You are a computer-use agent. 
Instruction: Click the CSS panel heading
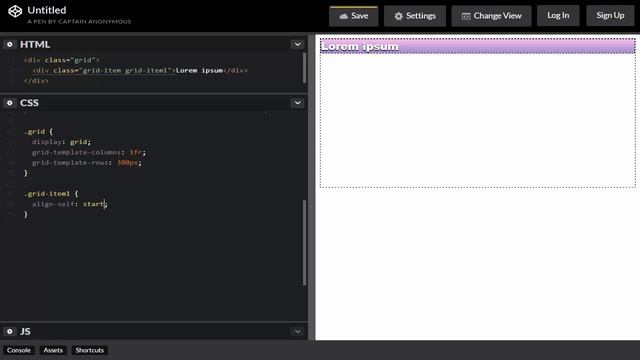[29, 103]
